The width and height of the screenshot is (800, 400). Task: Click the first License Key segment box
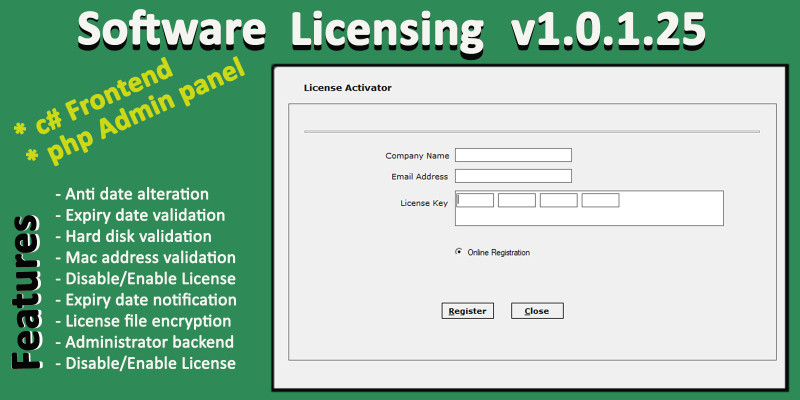[x=476, y=200]
